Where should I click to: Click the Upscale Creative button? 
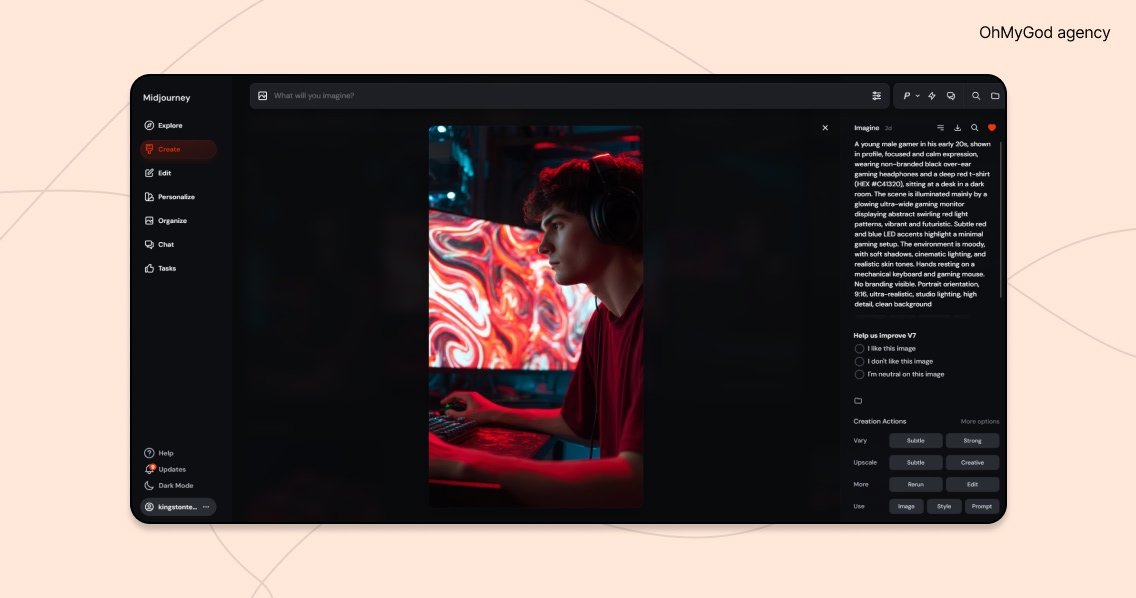(972, 463)
